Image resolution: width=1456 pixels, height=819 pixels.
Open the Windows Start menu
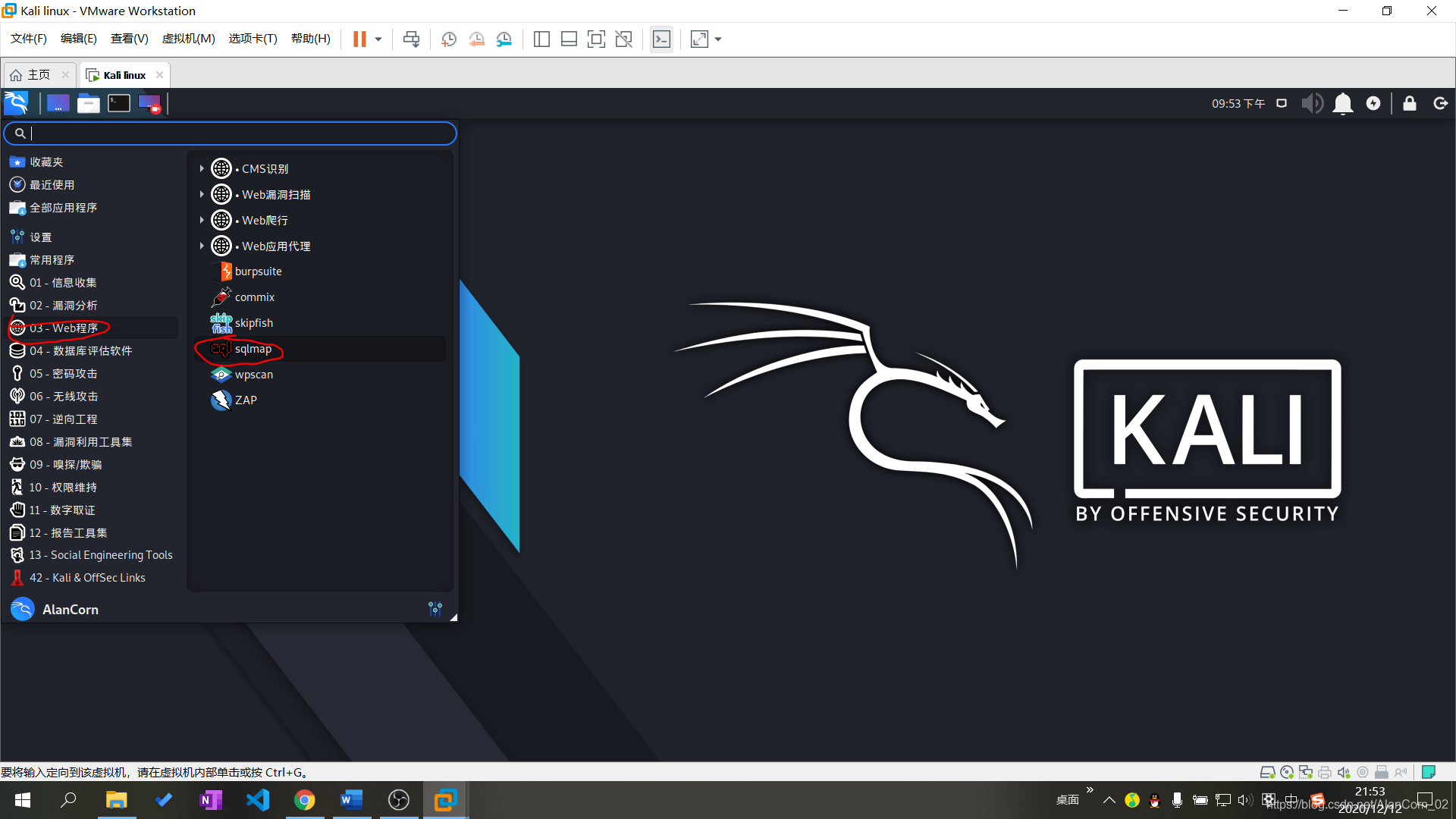(x=23, y=800)
